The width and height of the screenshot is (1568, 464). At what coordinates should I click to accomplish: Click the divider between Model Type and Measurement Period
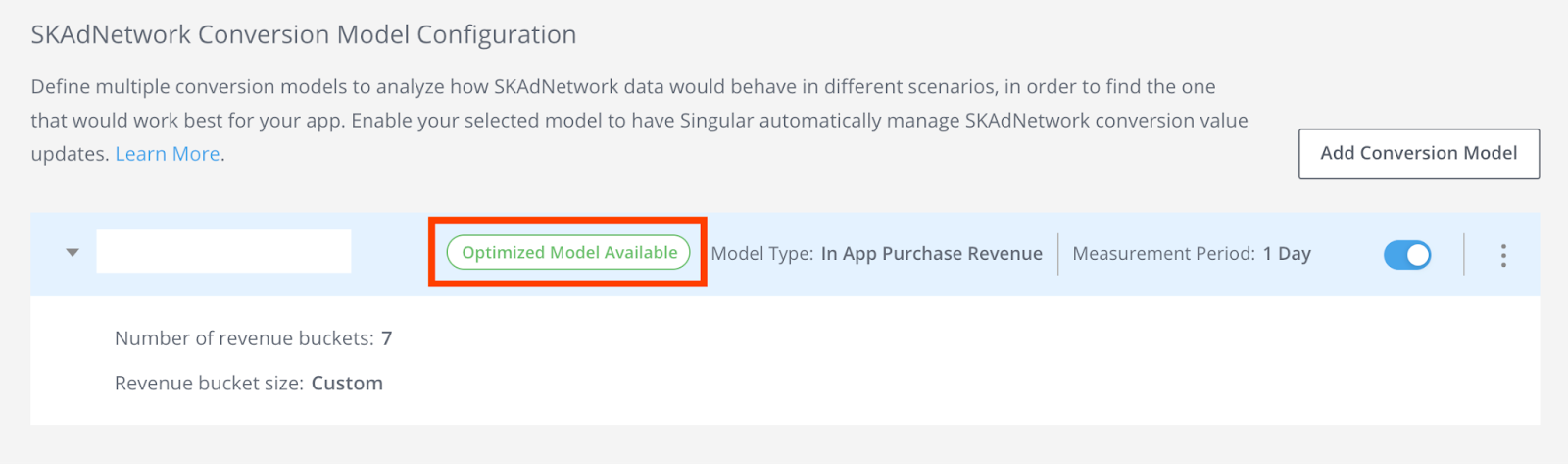[x=1058, y=254]
